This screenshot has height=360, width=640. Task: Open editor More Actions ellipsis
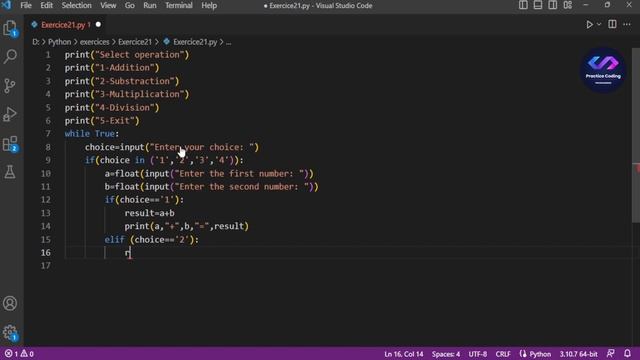[627, 24]
